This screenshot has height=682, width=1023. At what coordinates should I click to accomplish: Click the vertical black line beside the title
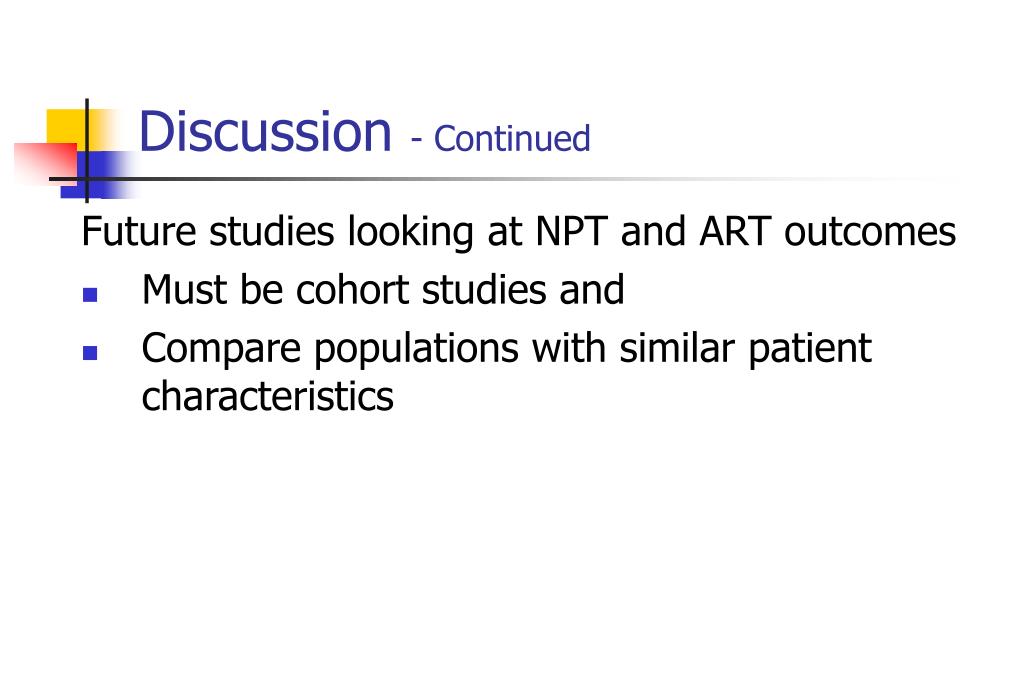point(87,150)
